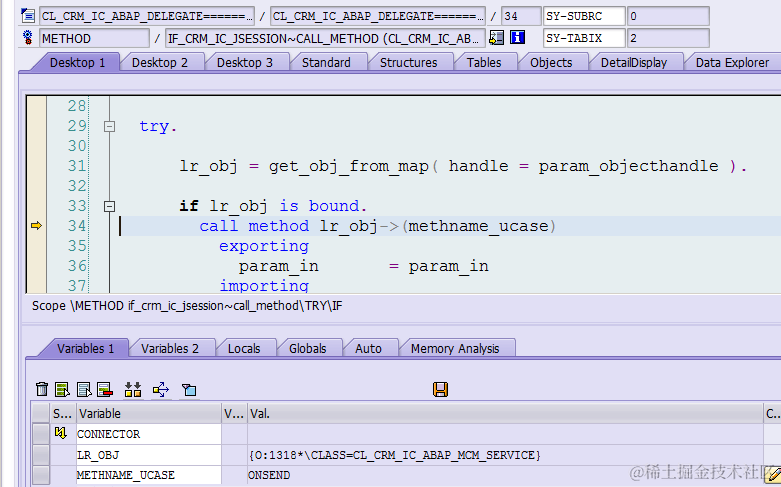Click the V... column header
The width and height of the screenshot is (781, 487).
(x=234, y=413)
